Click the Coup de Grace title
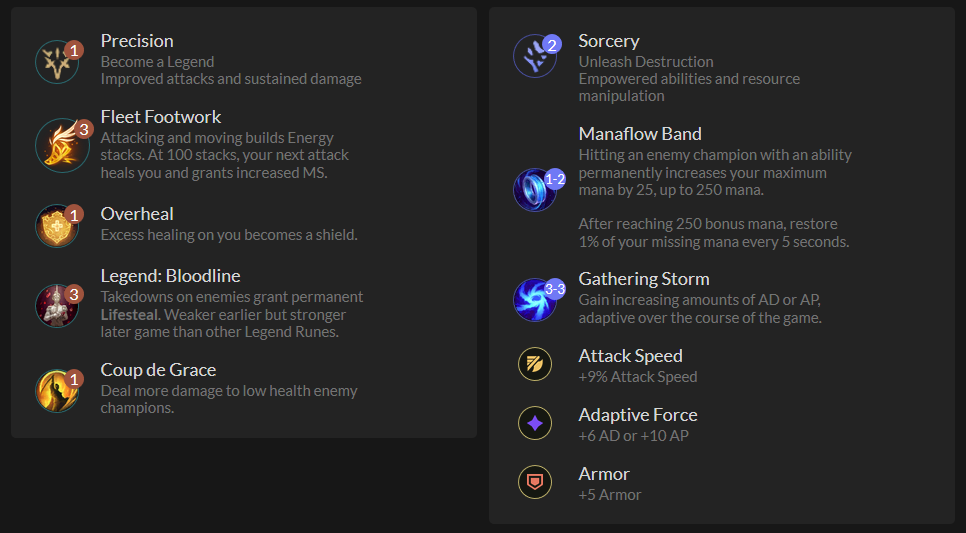 (158, 370)
